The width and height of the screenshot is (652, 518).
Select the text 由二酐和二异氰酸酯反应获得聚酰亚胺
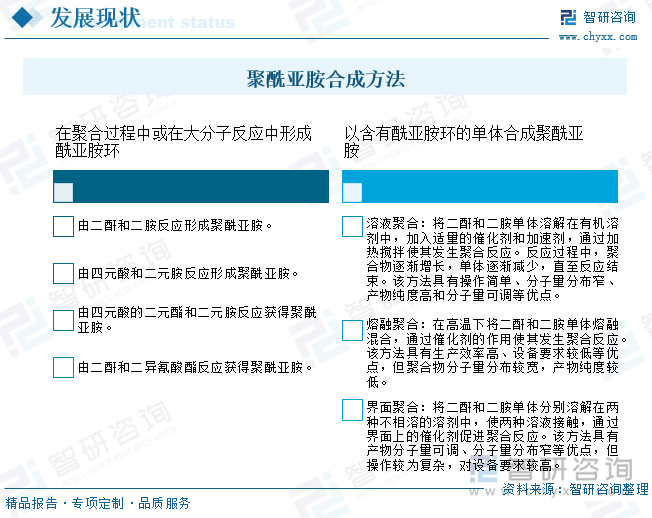pyautogui.click(x=195, y=368)
